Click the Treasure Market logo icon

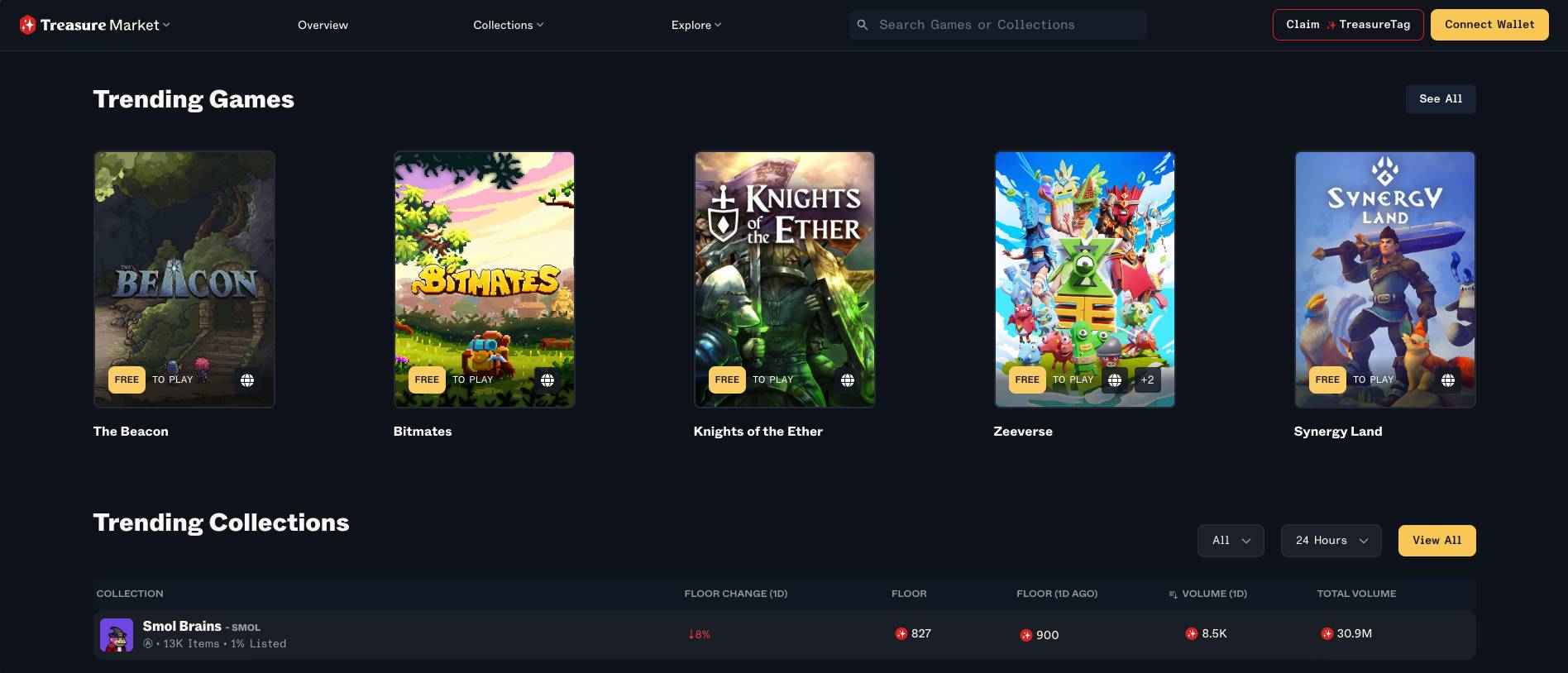tap(27, 25)
